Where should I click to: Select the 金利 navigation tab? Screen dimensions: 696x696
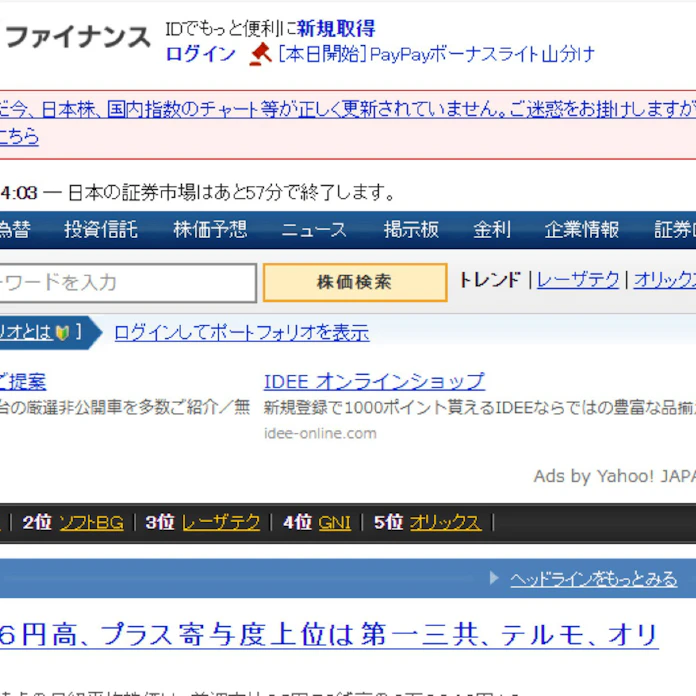492,229
